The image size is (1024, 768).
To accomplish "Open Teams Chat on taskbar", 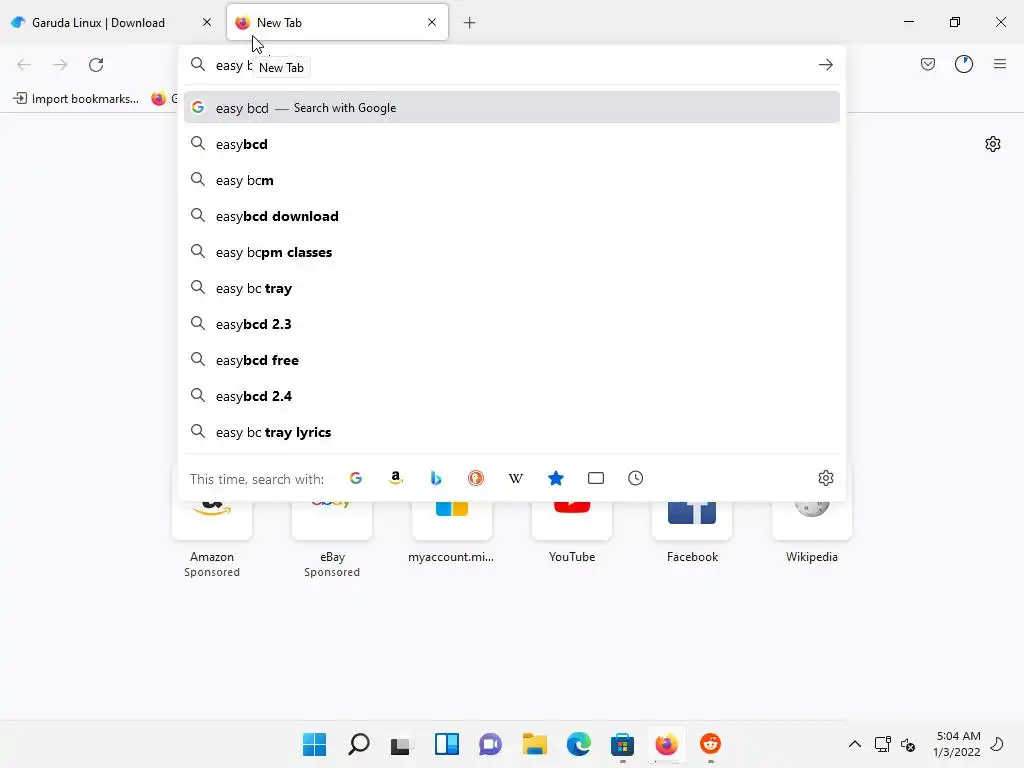I will [490, 744].
